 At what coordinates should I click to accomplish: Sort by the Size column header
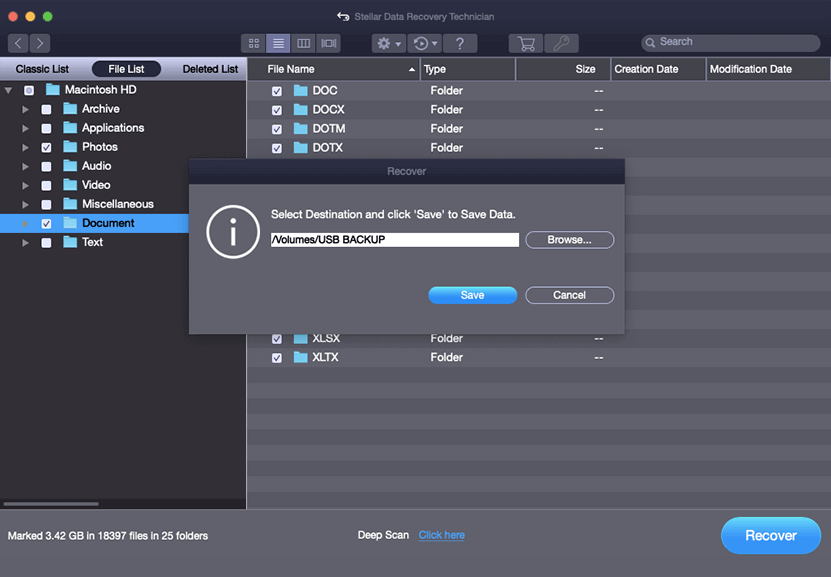pos(563,69)
